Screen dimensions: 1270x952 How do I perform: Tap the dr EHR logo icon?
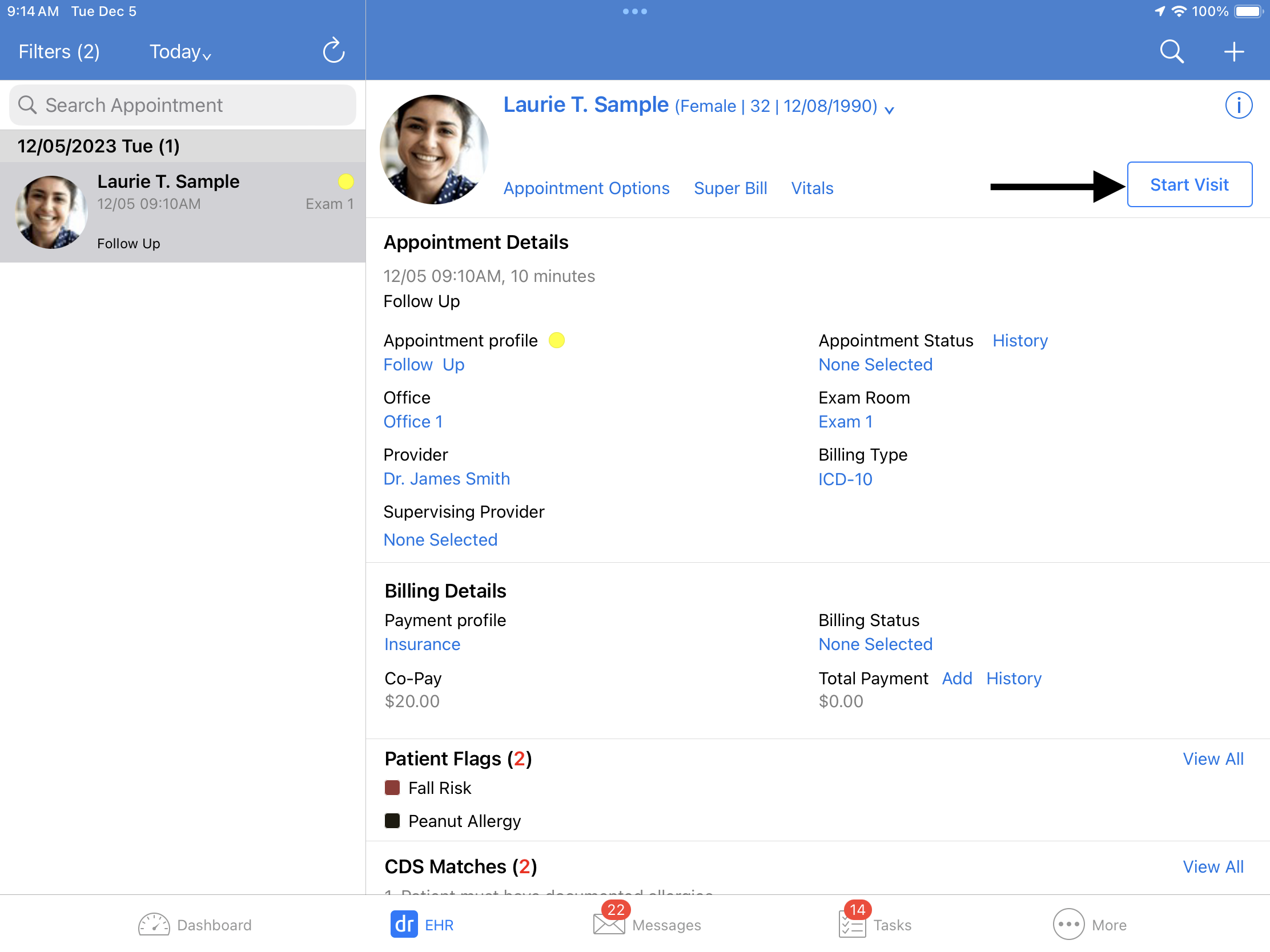404,925
